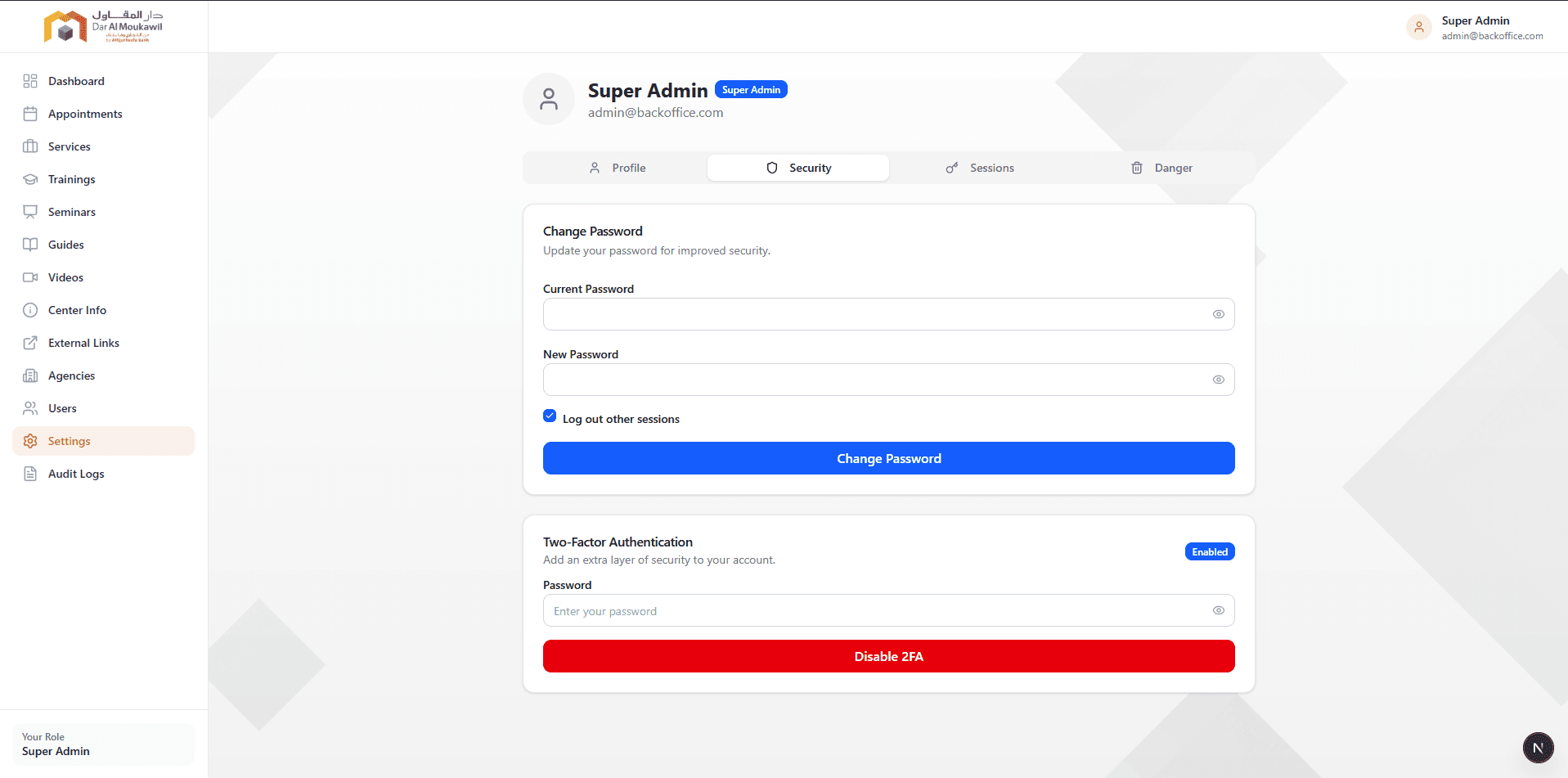
Task: Click the External Links arrow icon
Action: [30, 343]
